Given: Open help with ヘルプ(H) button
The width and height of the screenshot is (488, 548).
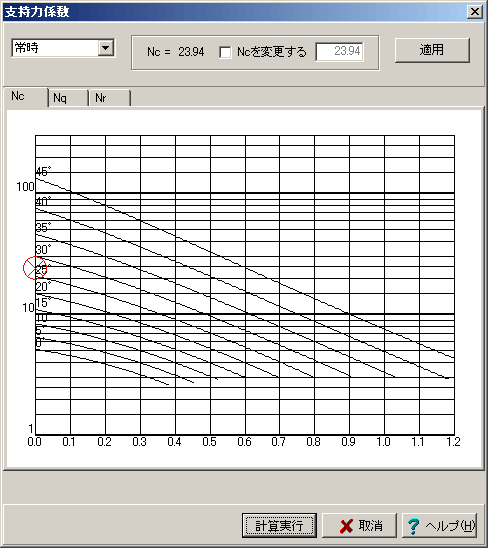Looking at the screenshot, I should click(x=439, y=525).
